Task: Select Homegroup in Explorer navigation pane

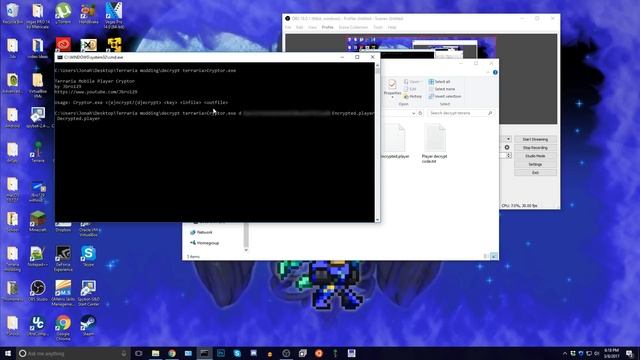Action: pos(204,243)
